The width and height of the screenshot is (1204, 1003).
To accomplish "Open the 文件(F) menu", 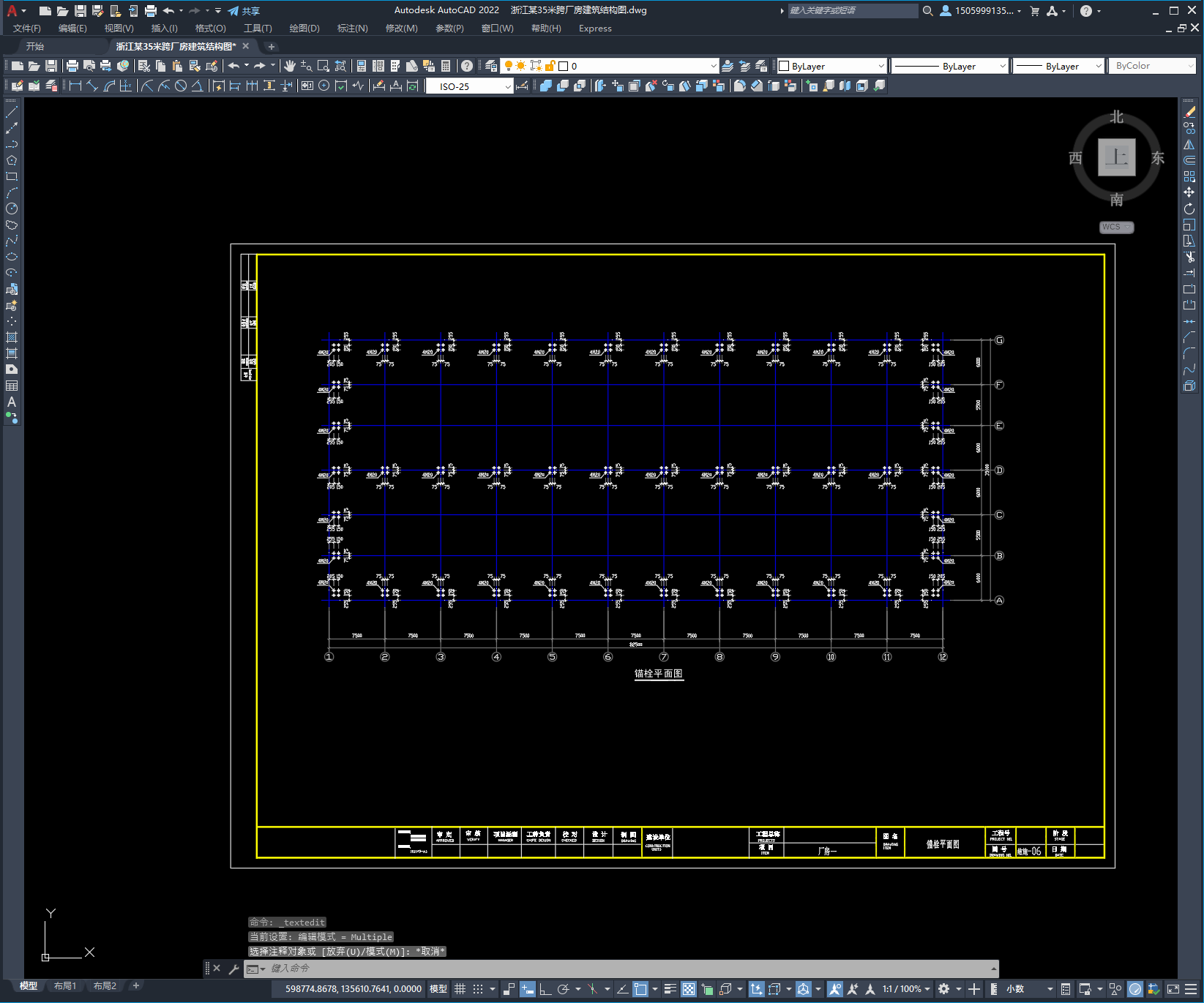I will [27, 29].
